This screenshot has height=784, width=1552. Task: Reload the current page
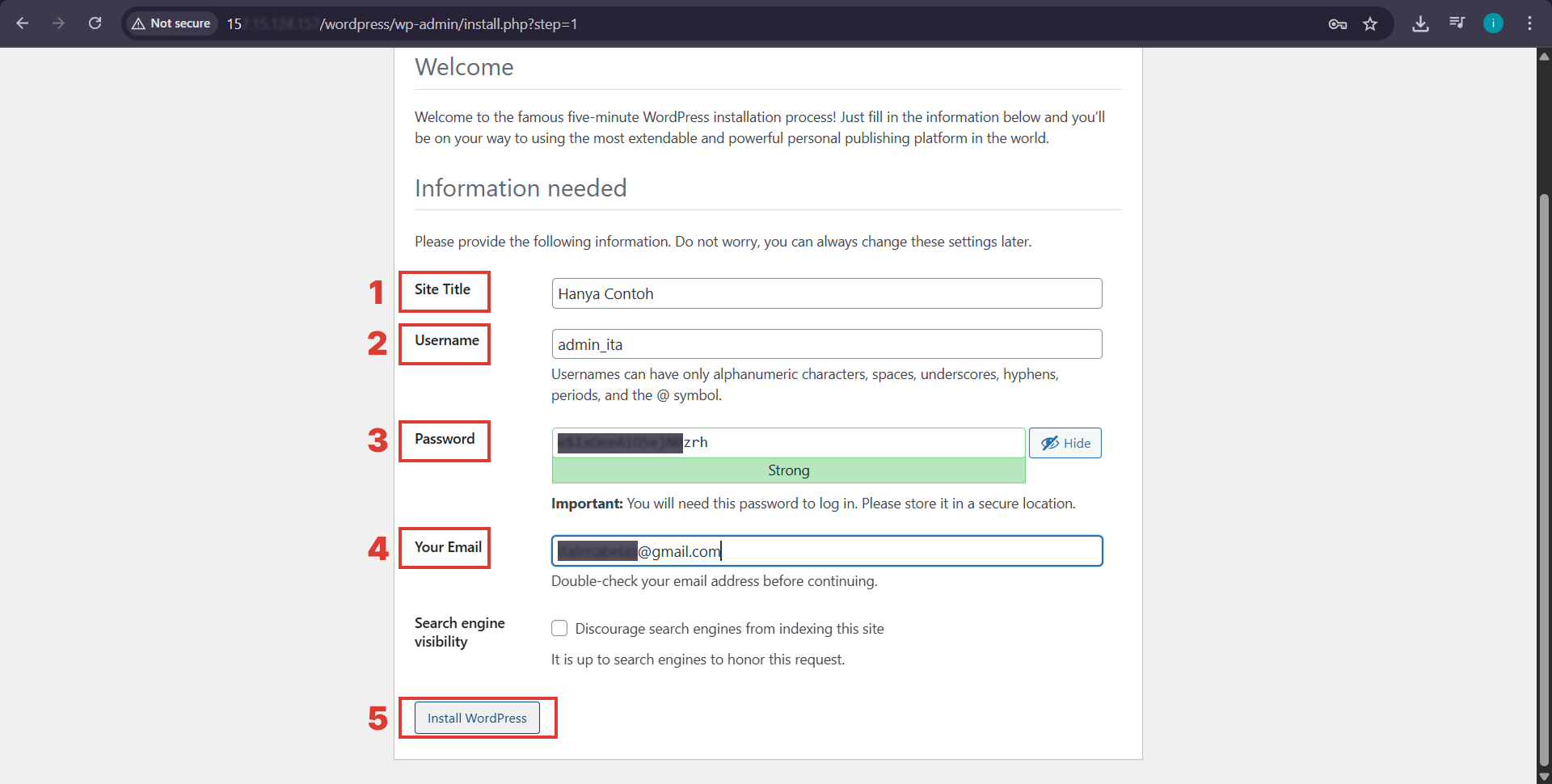[95, 23]
